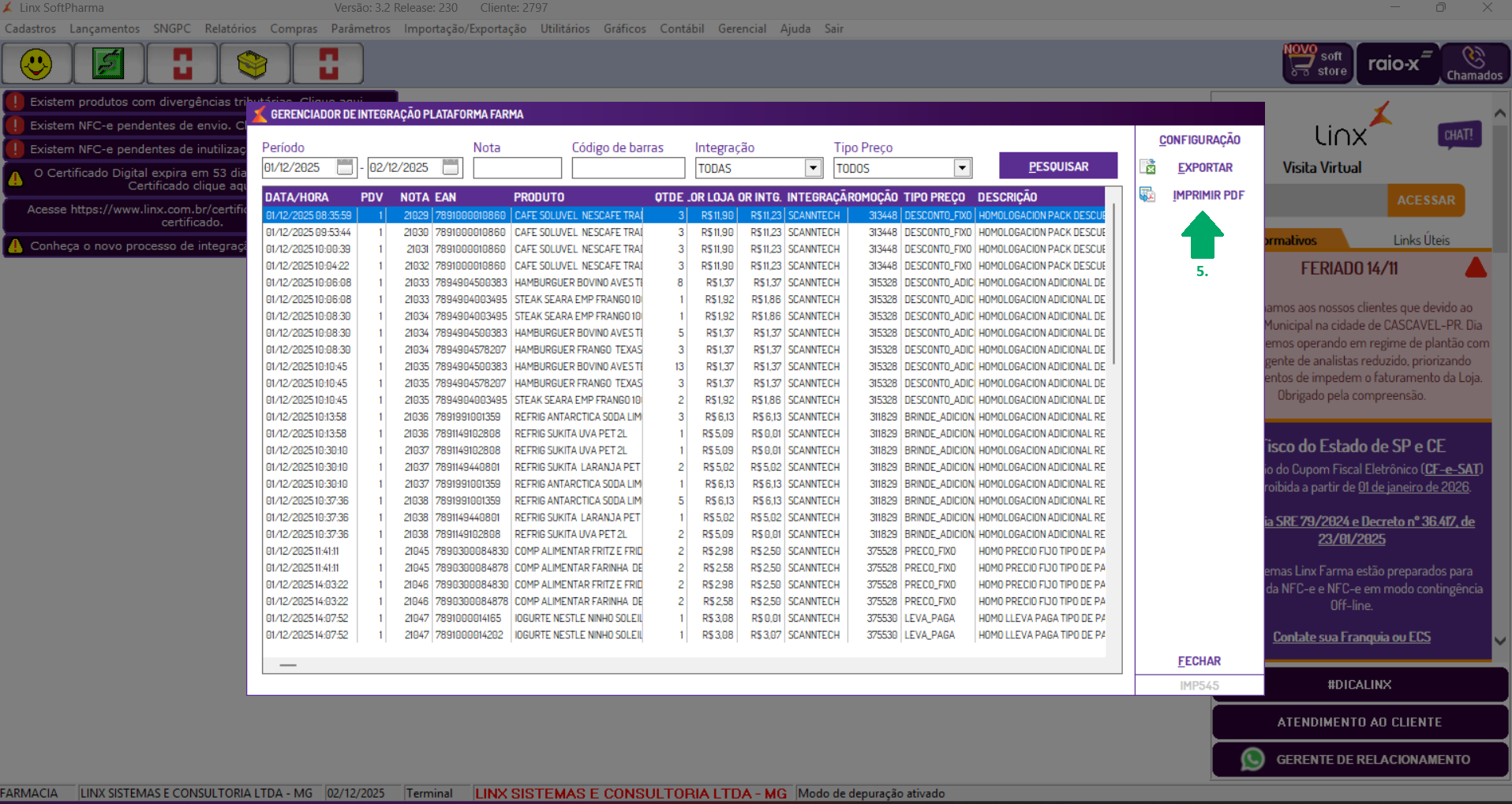
Task: Click 'Modo de depuração ativado' in status bar
Action: [x=871, y=793]
